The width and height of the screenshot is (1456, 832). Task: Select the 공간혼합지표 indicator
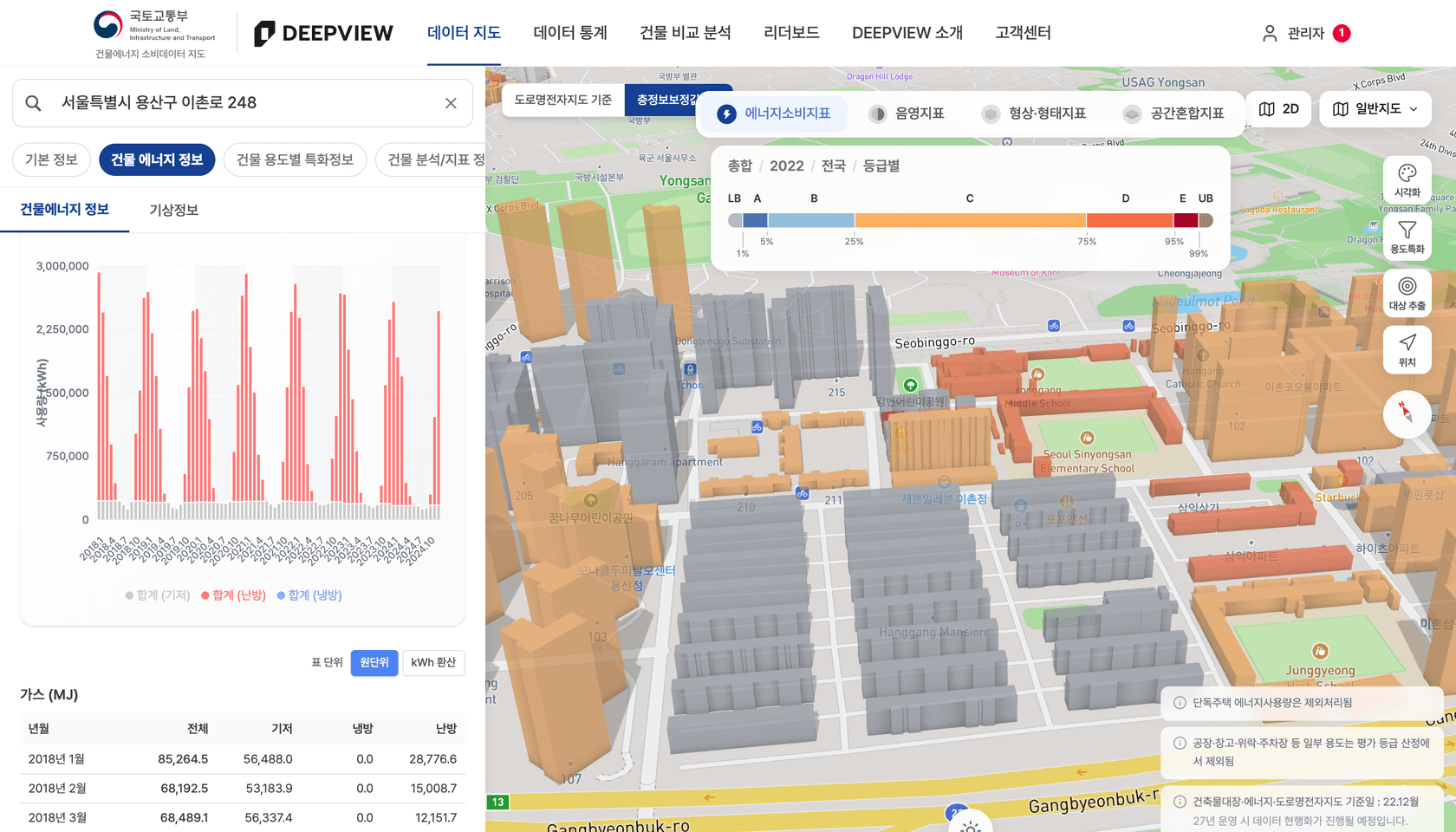tap(1173, 114)
